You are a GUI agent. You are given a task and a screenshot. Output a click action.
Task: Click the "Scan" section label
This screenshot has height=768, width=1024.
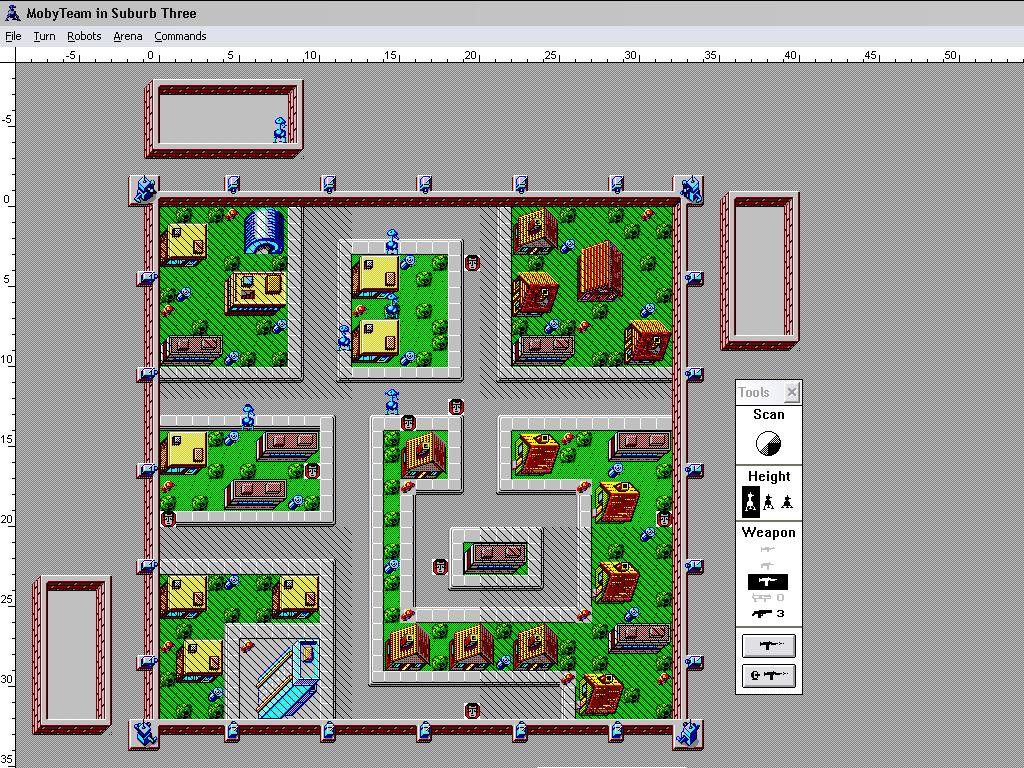point(769,414)
